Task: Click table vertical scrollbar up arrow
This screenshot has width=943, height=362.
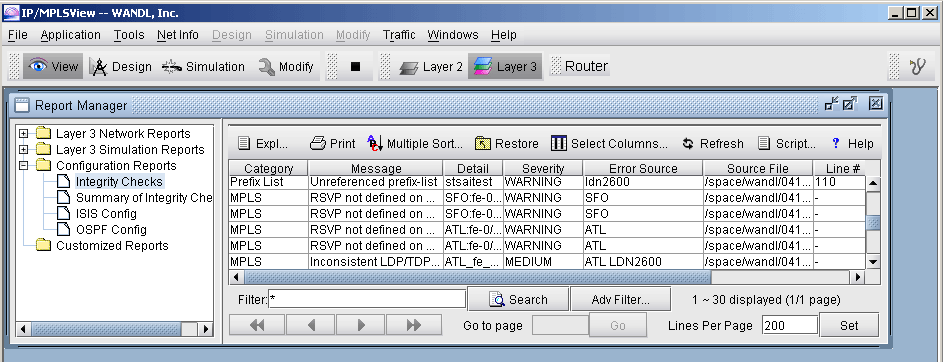Action: [x=873, y=183]
